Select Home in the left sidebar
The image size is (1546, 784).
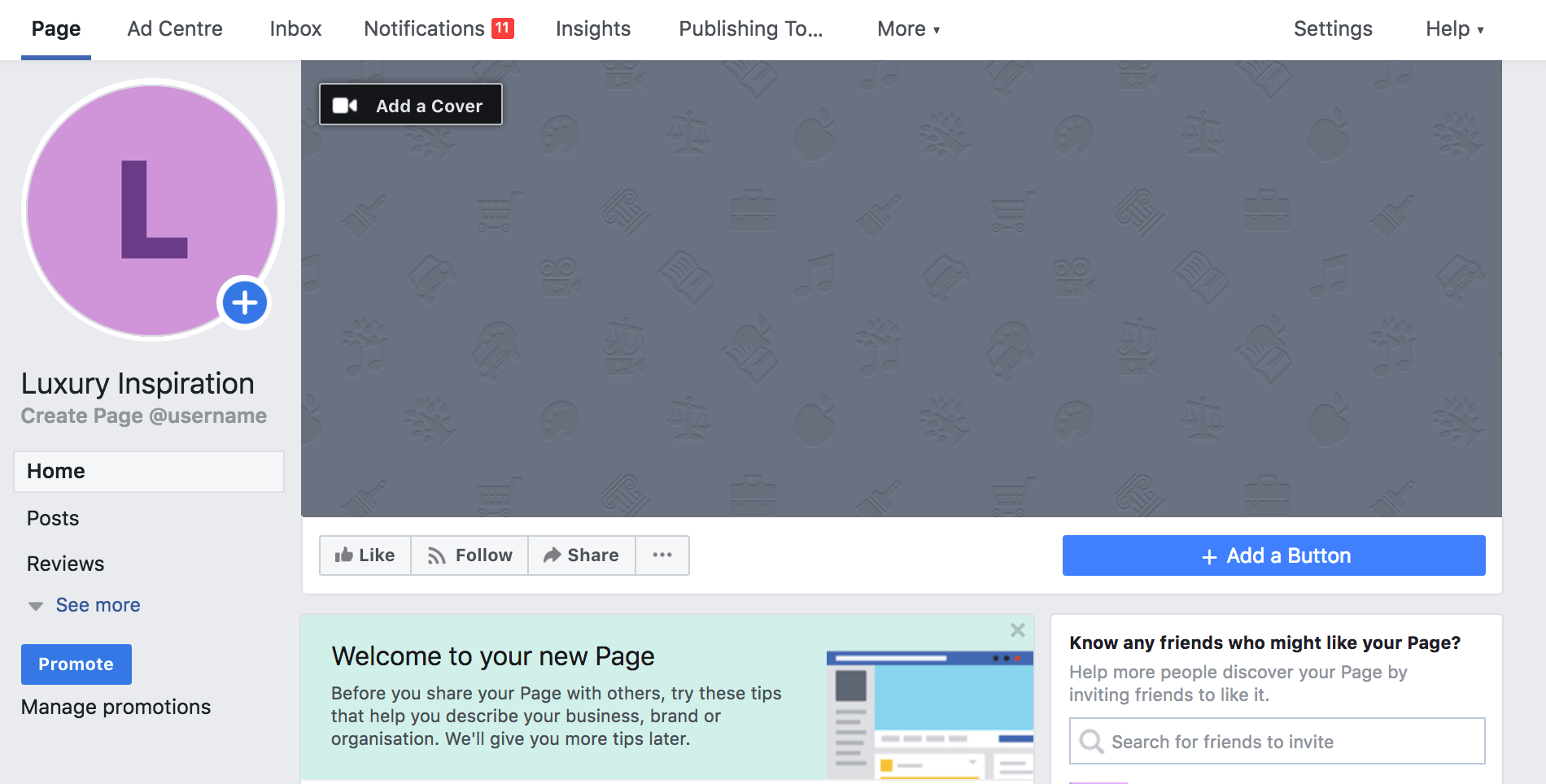pos(149,472)
